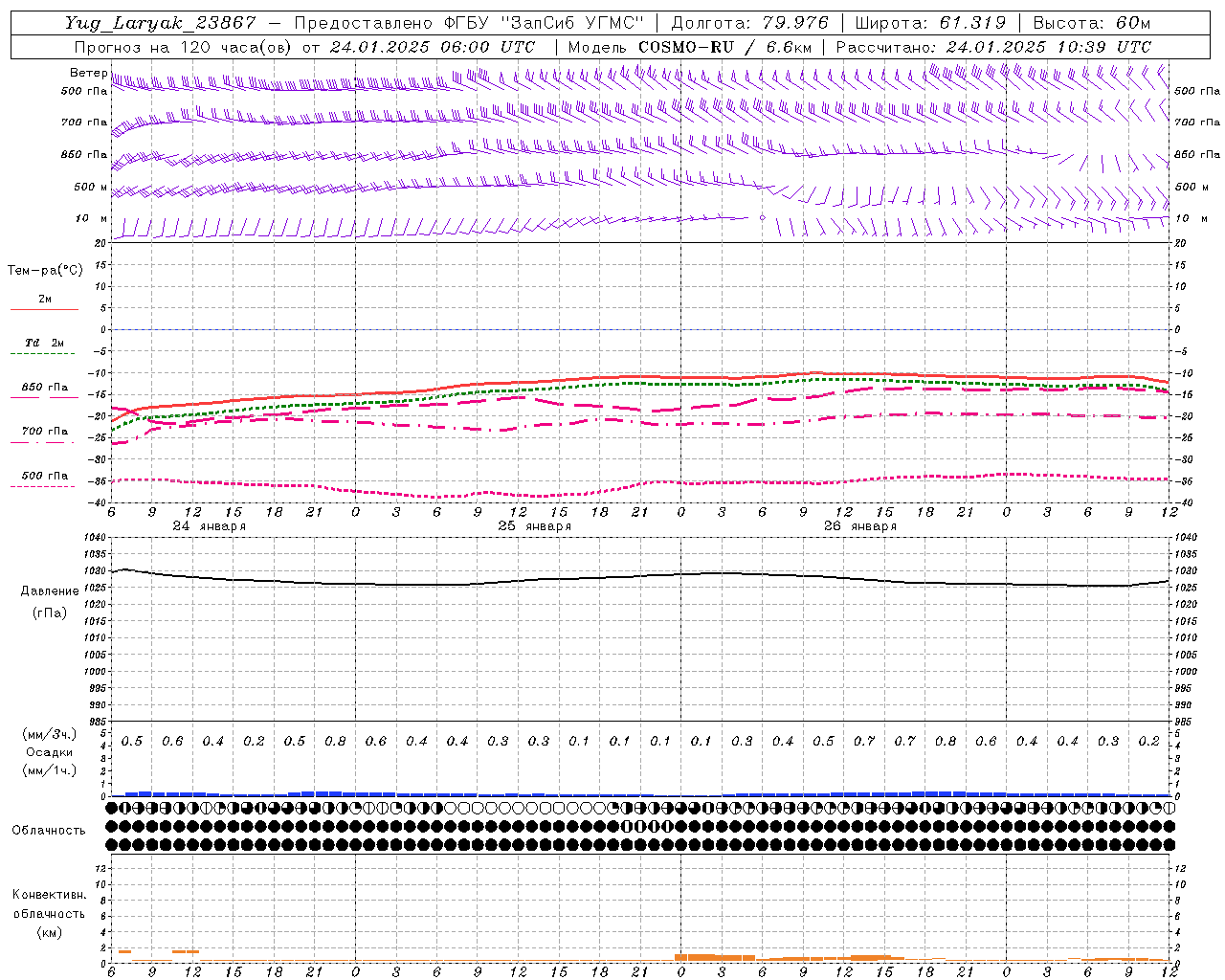
Task: Click the Рассчитано: 24.01.2025 10:39 UTC text
Action: [993, 47]
